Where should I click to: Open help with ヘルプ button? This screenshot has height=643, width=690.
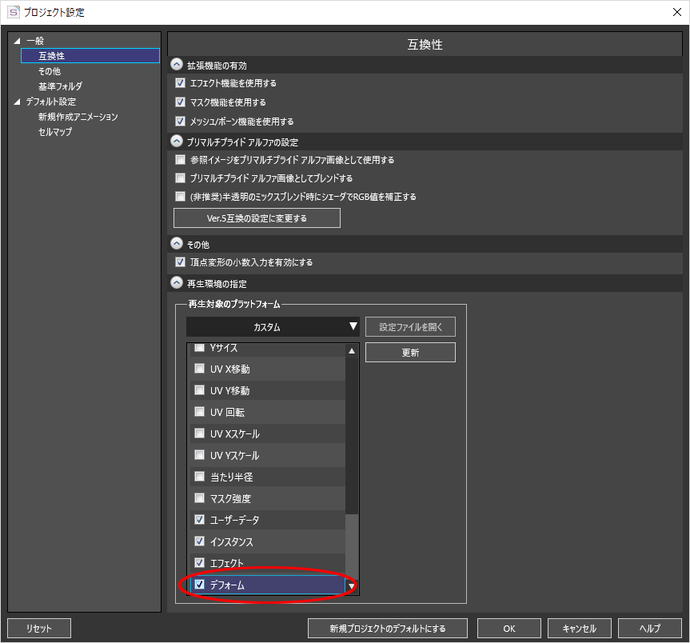[x=650, y=628]
